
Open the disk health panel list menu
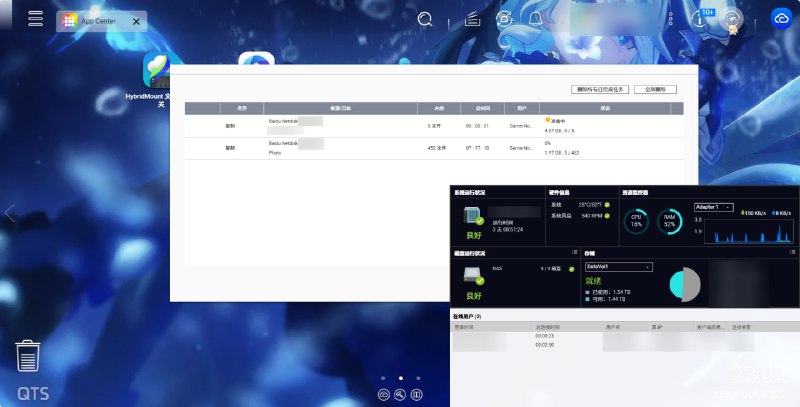573,253
